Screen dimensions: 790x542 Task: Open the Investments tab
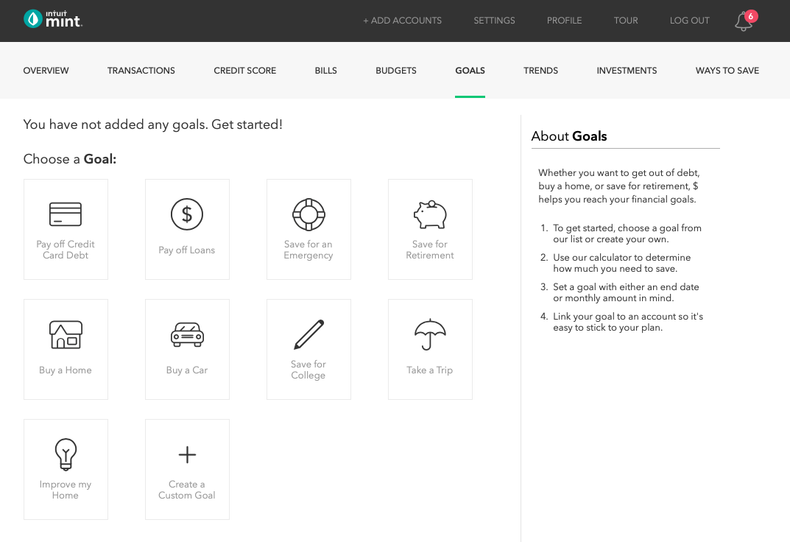click(627, 71)
